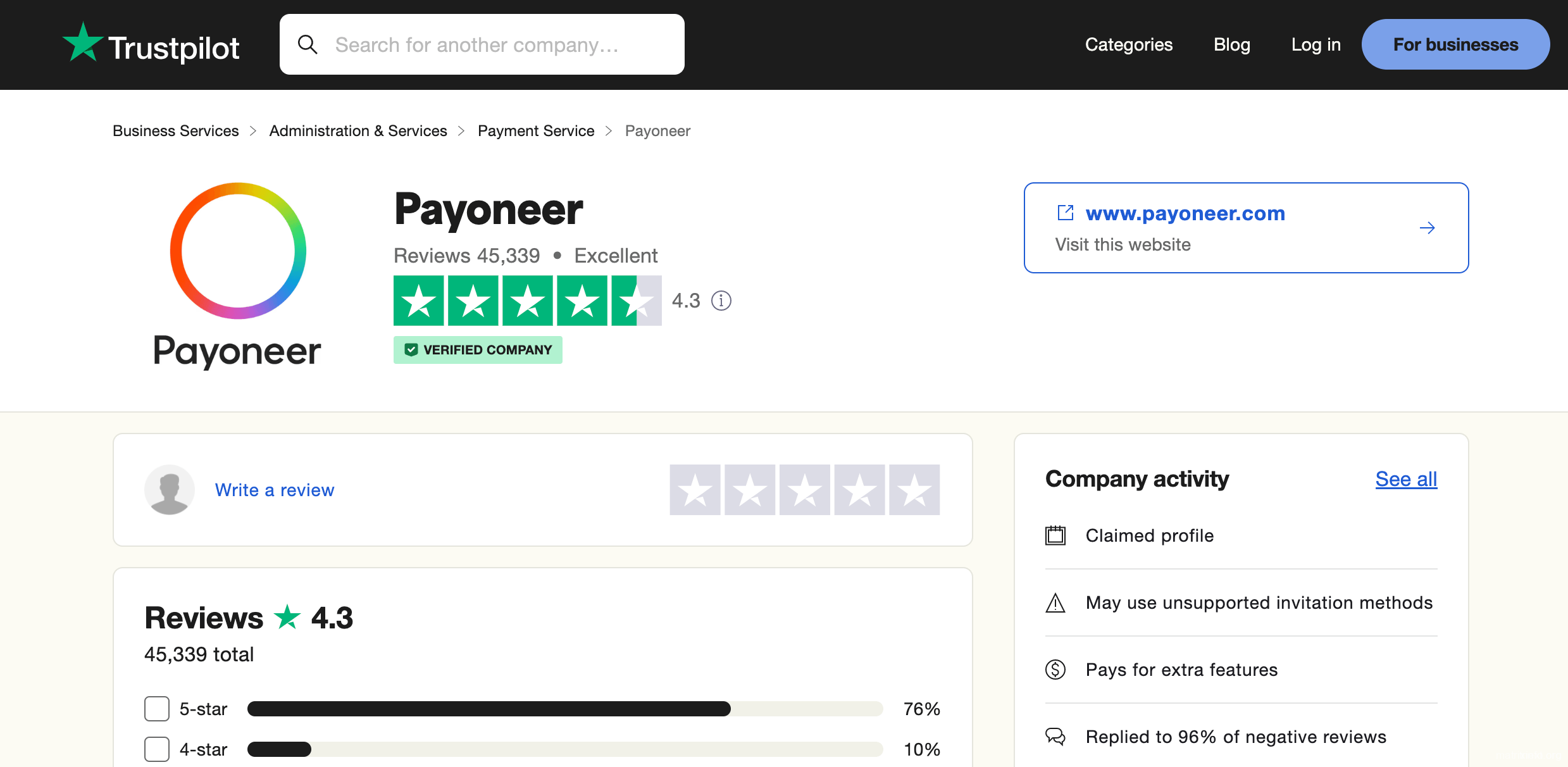This screenshot has height=767, width=1568.
Task: Click See all in Company activity
Action: [x=1406, y=479]
